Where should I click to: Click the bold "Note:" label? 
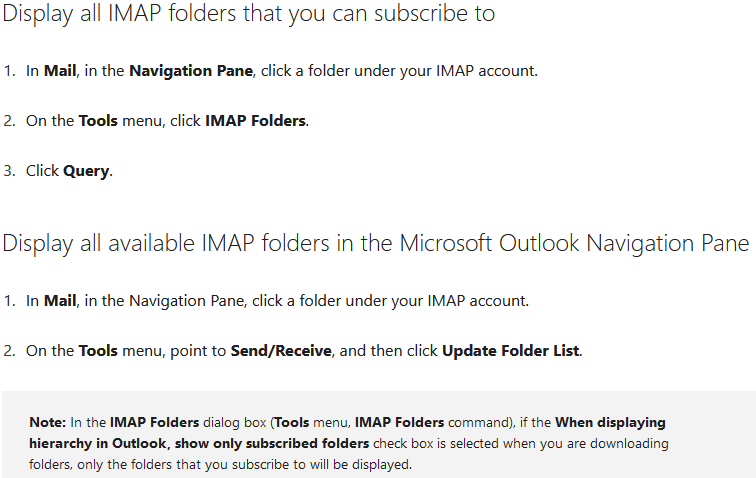(47, 423)
